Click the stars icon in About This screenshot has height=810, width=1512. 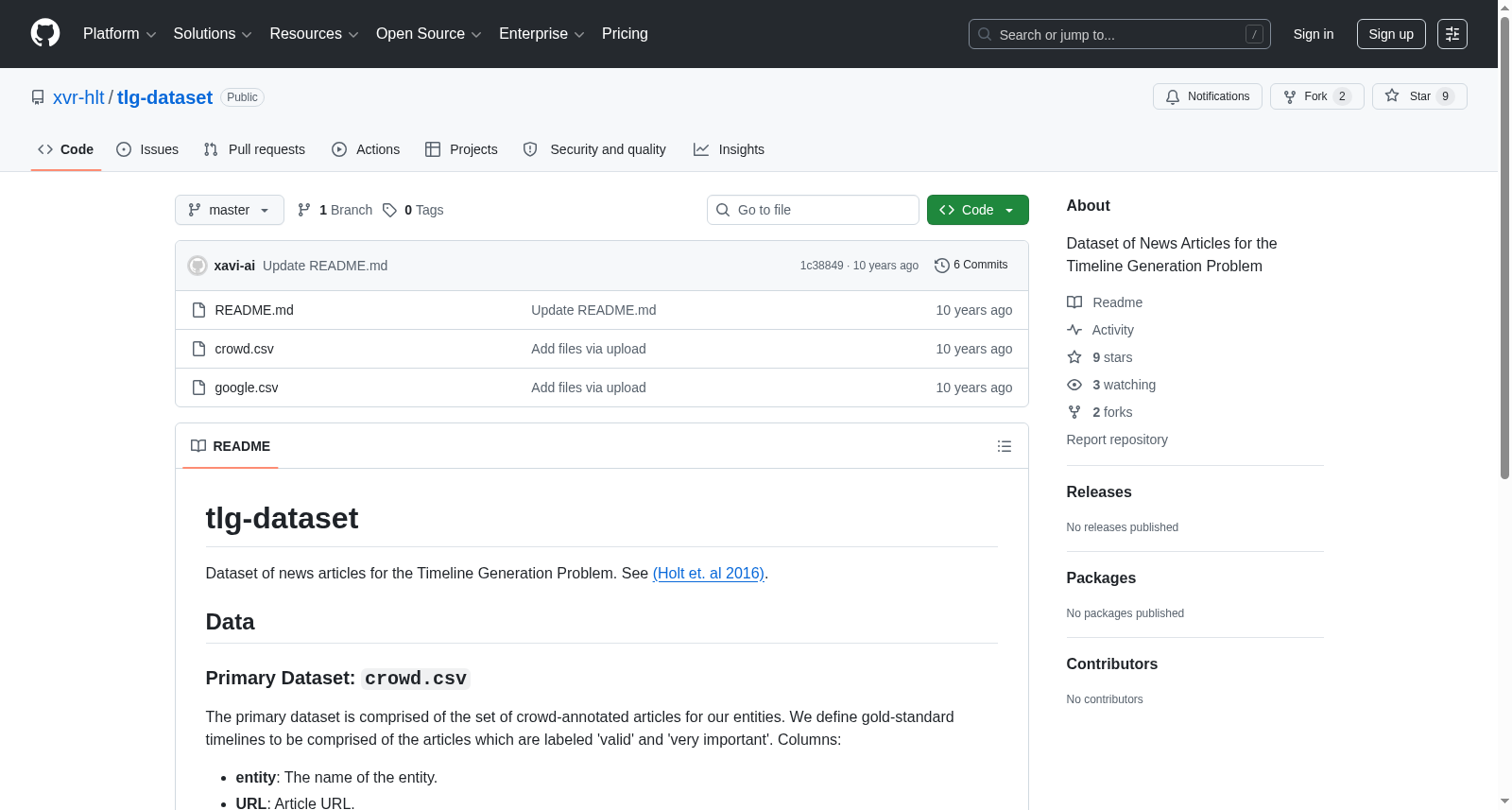pos(1074,357)
